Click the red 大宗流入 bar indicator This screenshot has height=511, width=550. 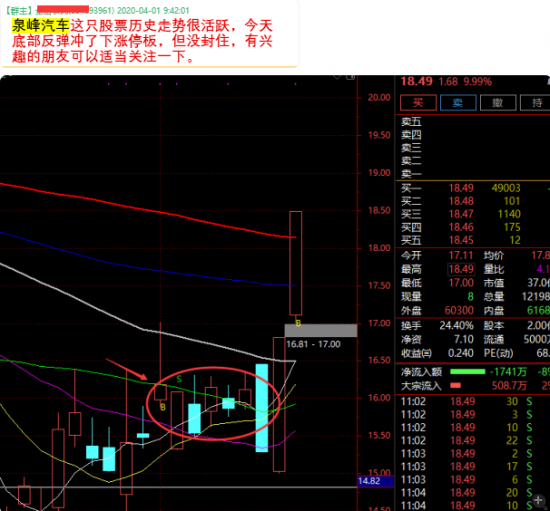pyautogui.click(x=455, y=386)
